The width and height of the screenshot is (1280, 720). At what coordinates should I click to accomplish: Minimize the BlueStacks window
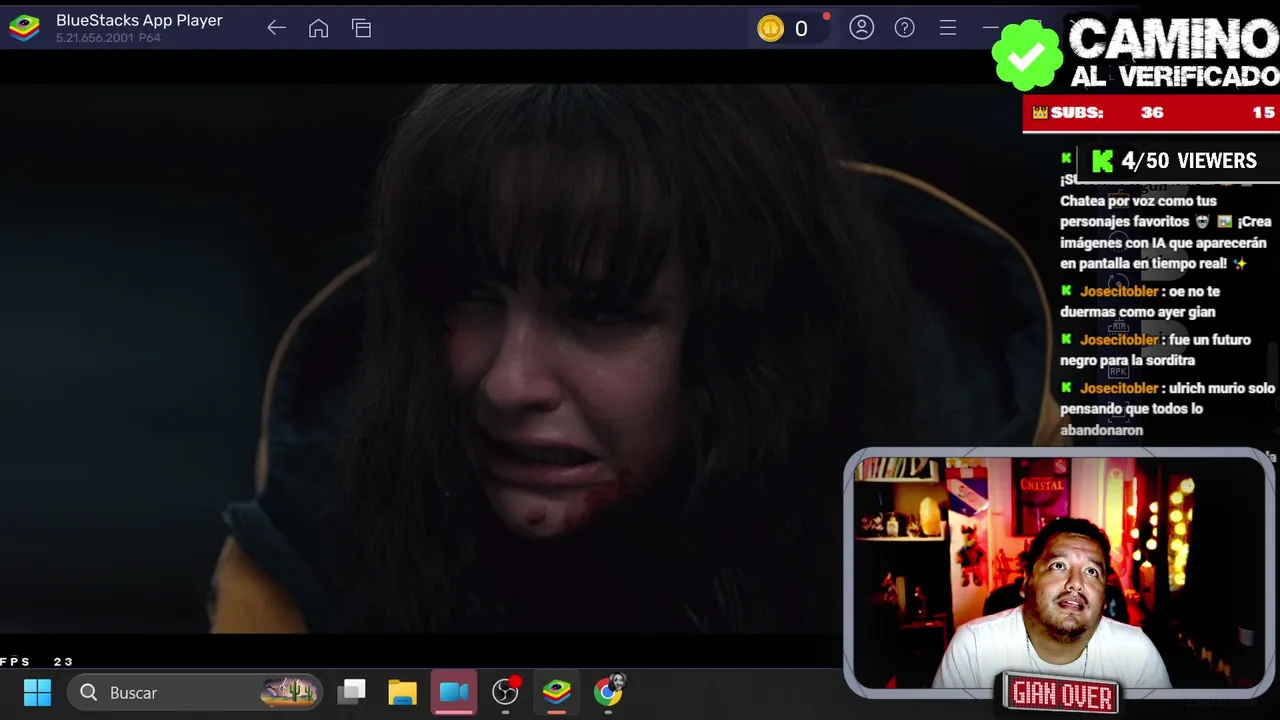pos(989,28)
